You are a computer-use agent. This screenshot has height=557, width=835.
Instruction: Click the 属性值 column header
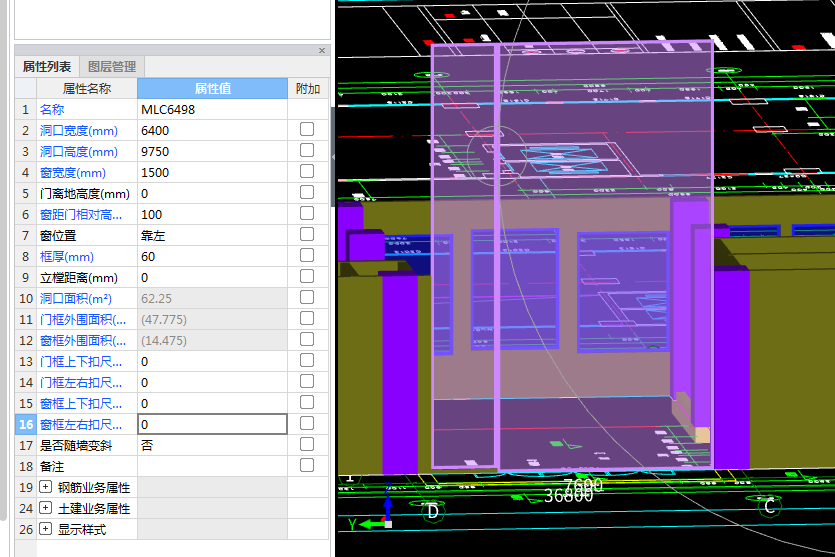pos(212,88)
